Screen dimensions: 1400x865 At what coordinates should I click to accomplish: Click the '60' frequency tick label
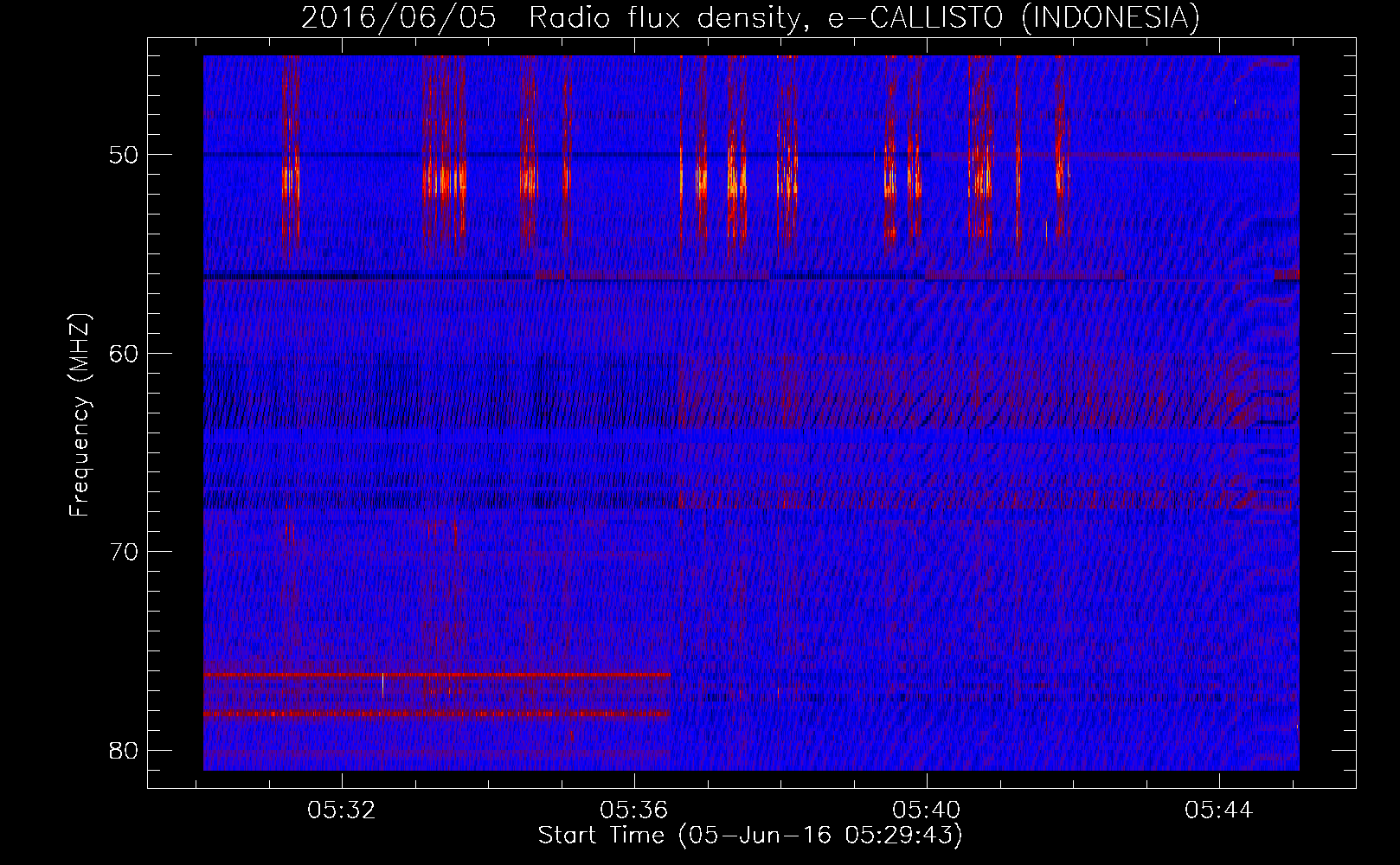(x=125, y=353)
